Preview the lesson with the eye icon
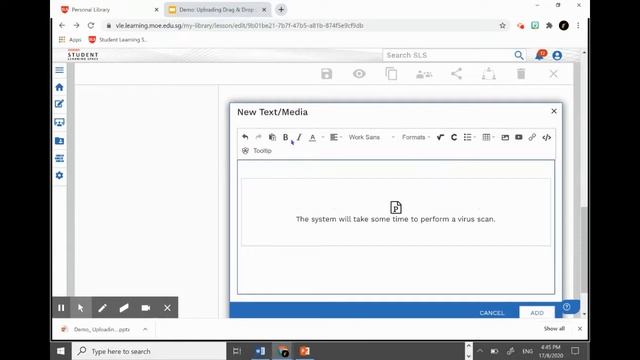Image resolution: width=640 pixels, height=360 pixels. coord(359,74)
